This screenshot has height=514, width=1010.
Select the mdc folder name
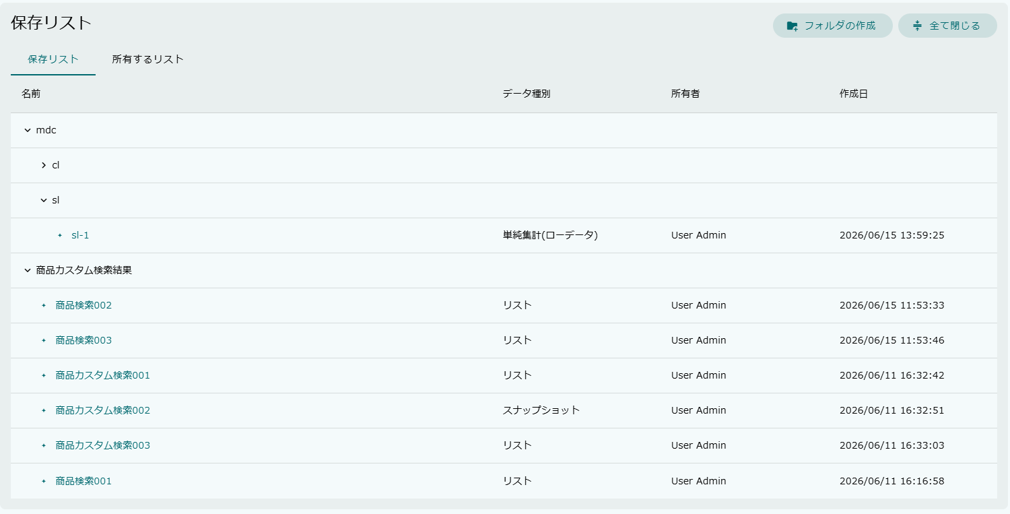(x=46, y=130)
